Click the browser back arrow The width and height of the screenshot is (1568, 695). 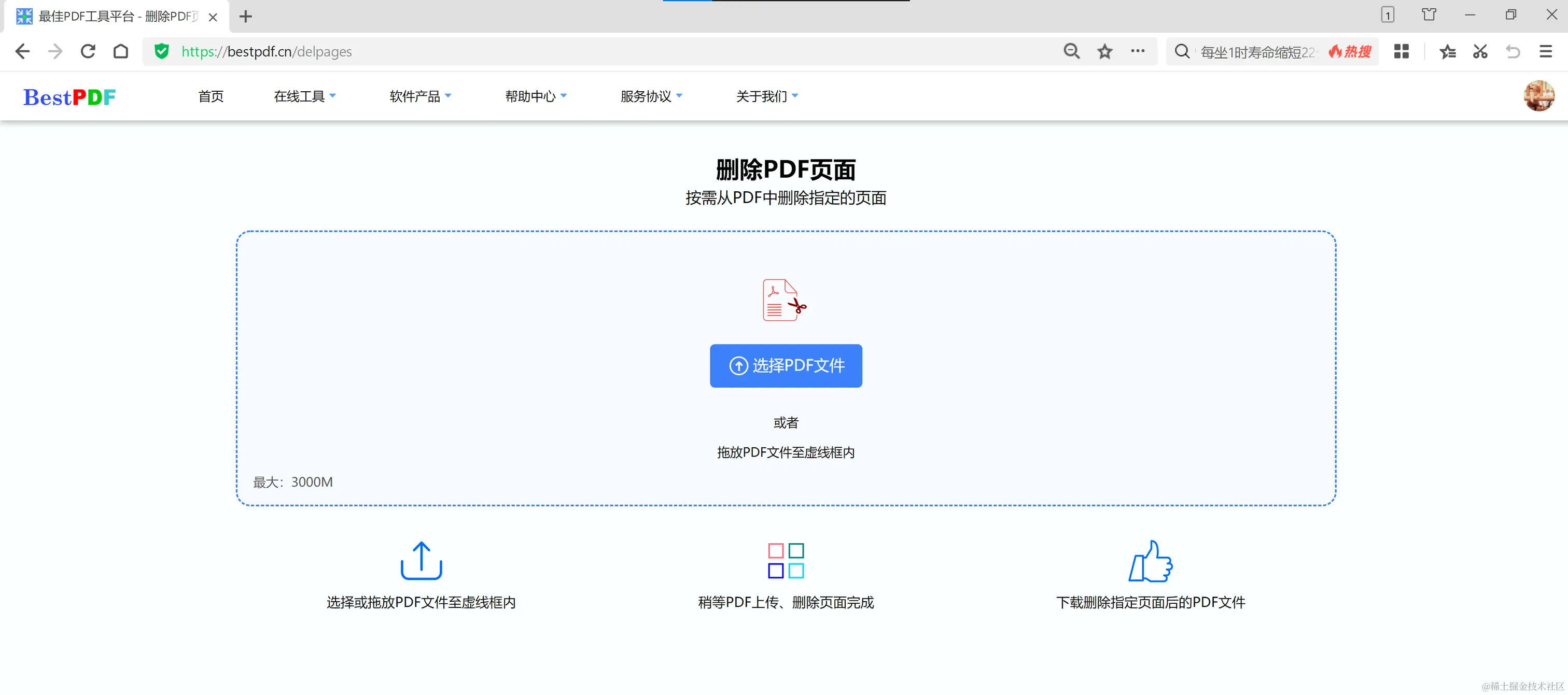click(22, 52)
